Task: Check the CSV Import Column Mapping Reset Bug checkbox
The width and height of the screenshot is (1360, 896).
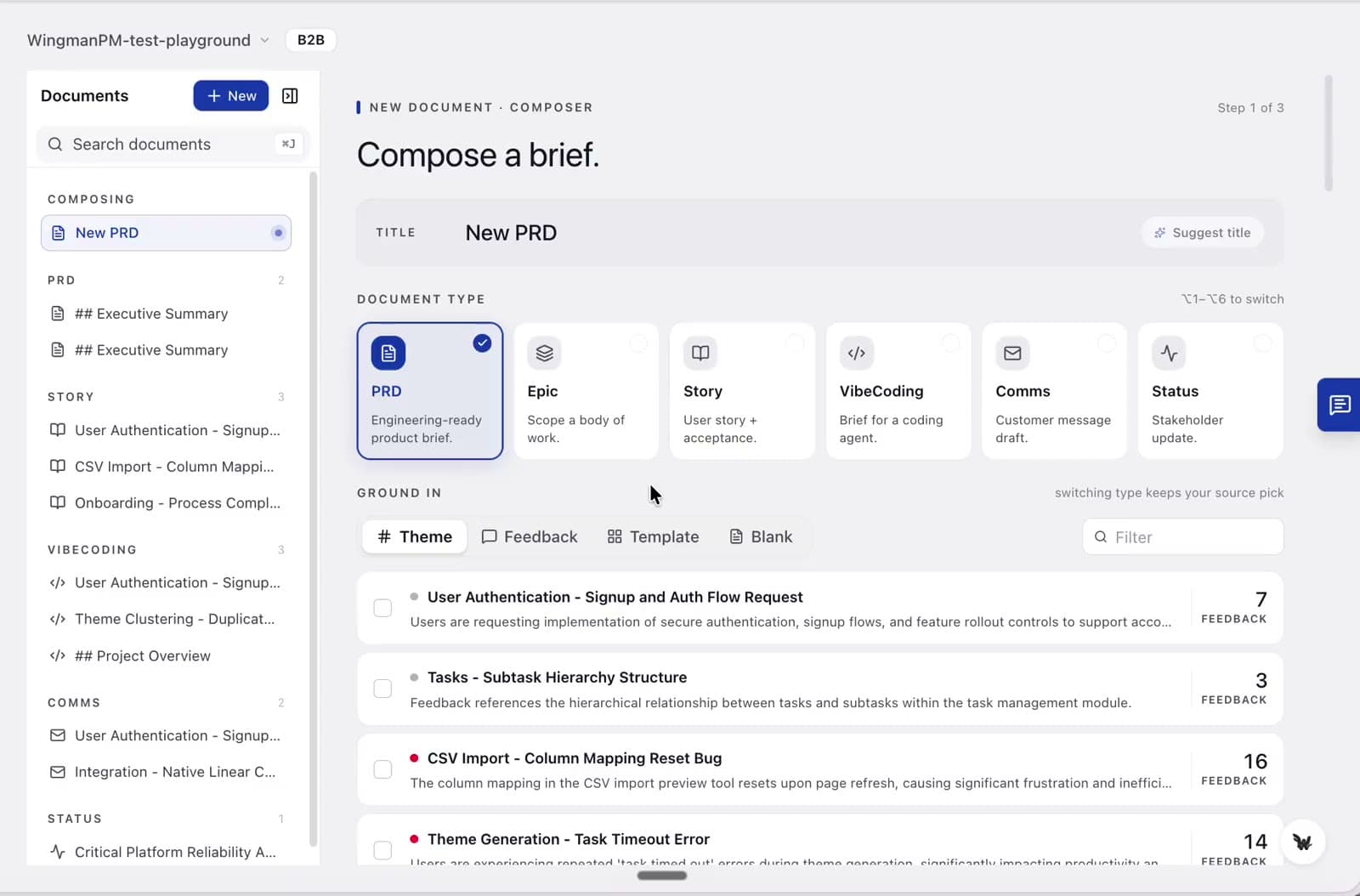Action: pos(382,769)
